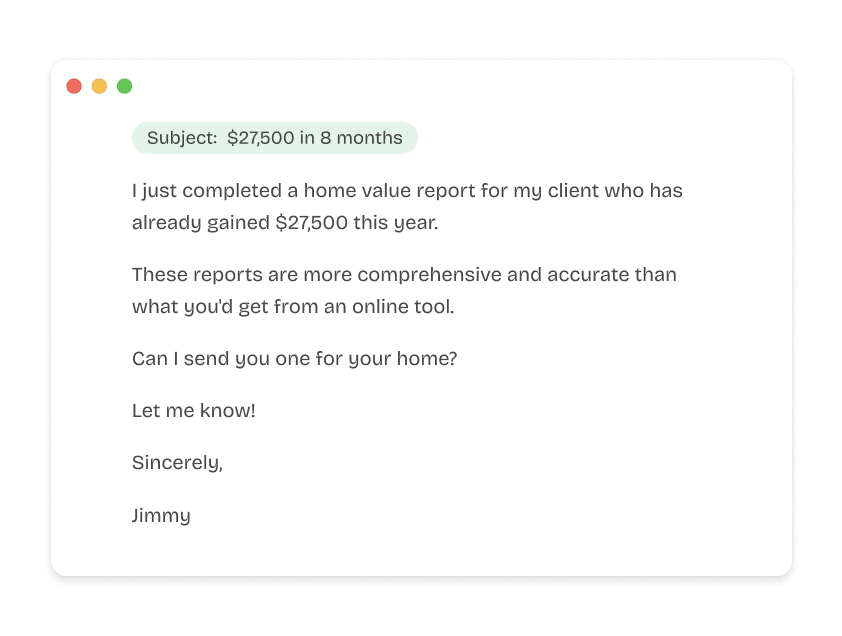
Task: Click the "Jimmy" signature
Action: (x=161, y=516)
